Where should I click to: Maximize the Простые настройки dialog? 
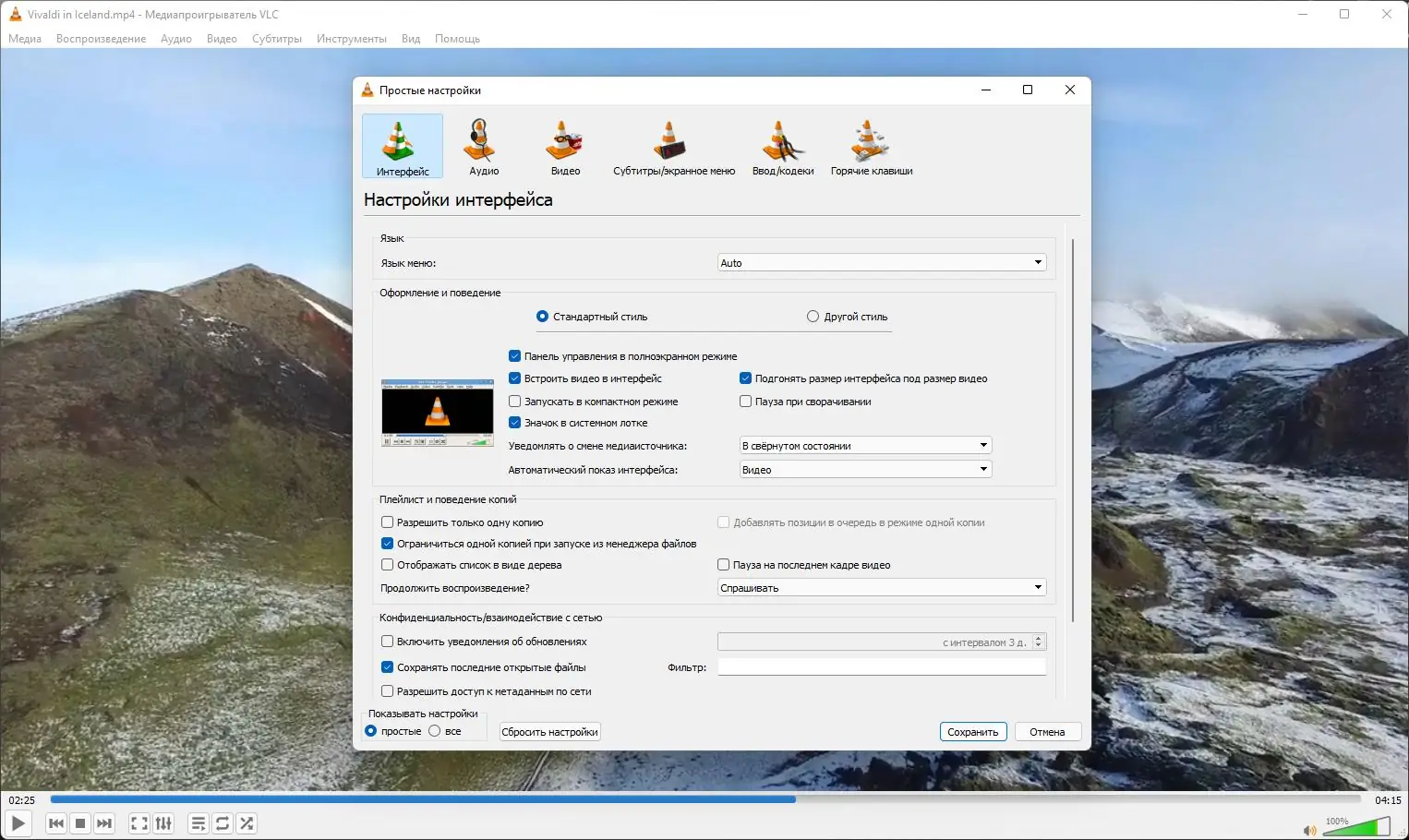point(1028,90)
